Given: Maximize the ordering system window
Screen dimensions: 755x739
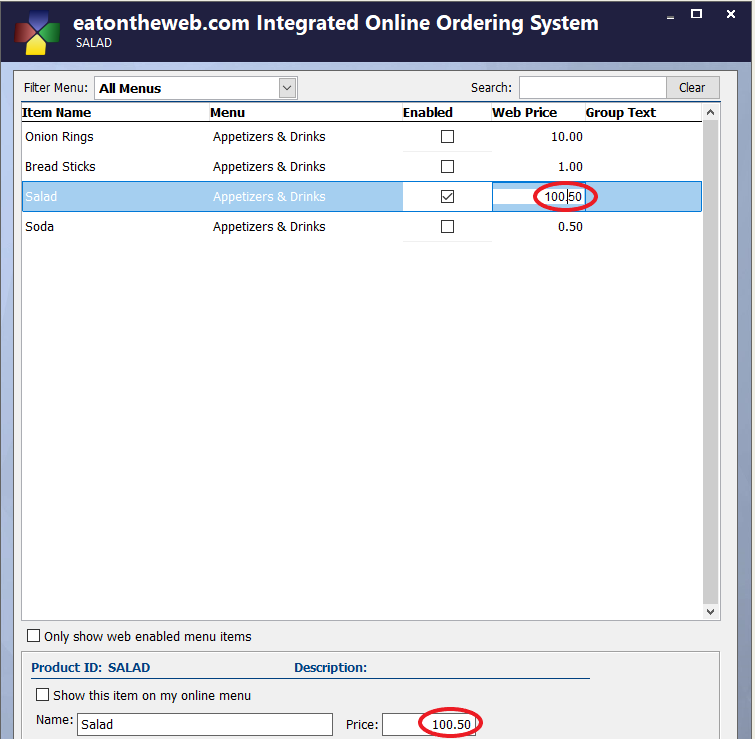Looking at the screenshot, I should 696,14.
